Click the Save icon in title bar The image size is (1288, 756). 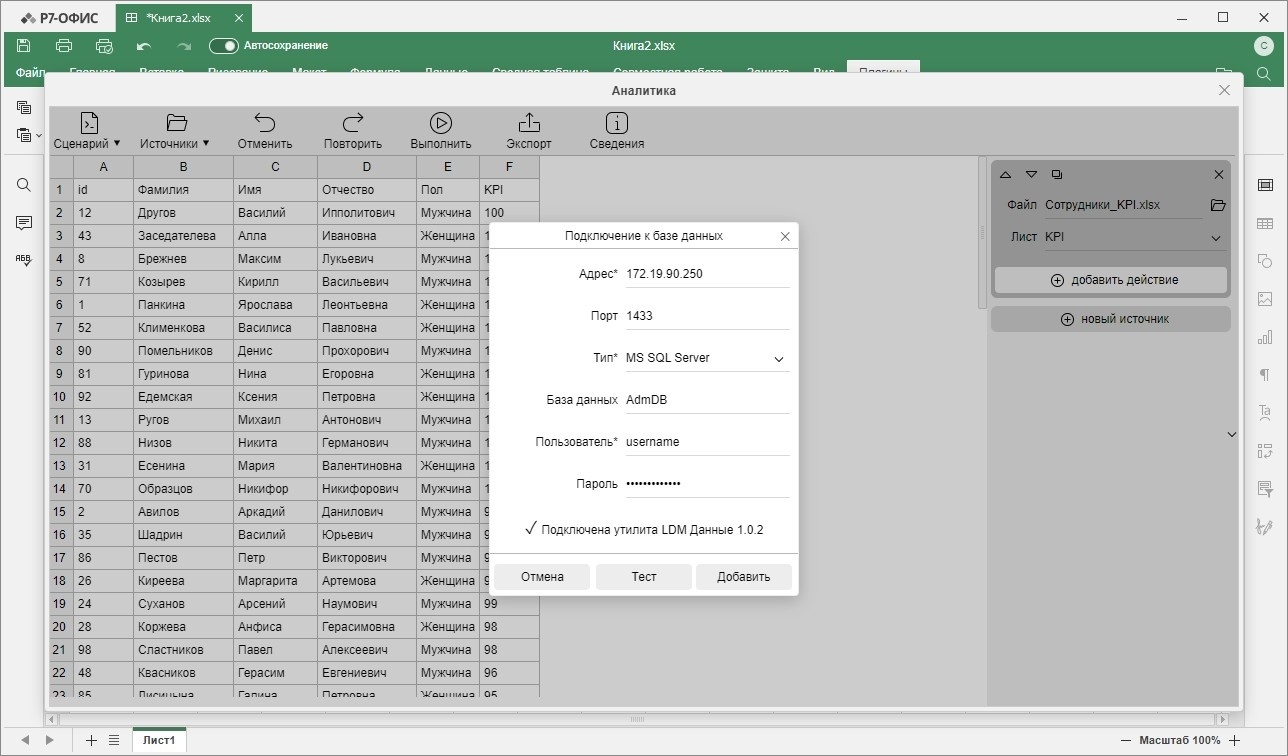[x=24, y=46]
